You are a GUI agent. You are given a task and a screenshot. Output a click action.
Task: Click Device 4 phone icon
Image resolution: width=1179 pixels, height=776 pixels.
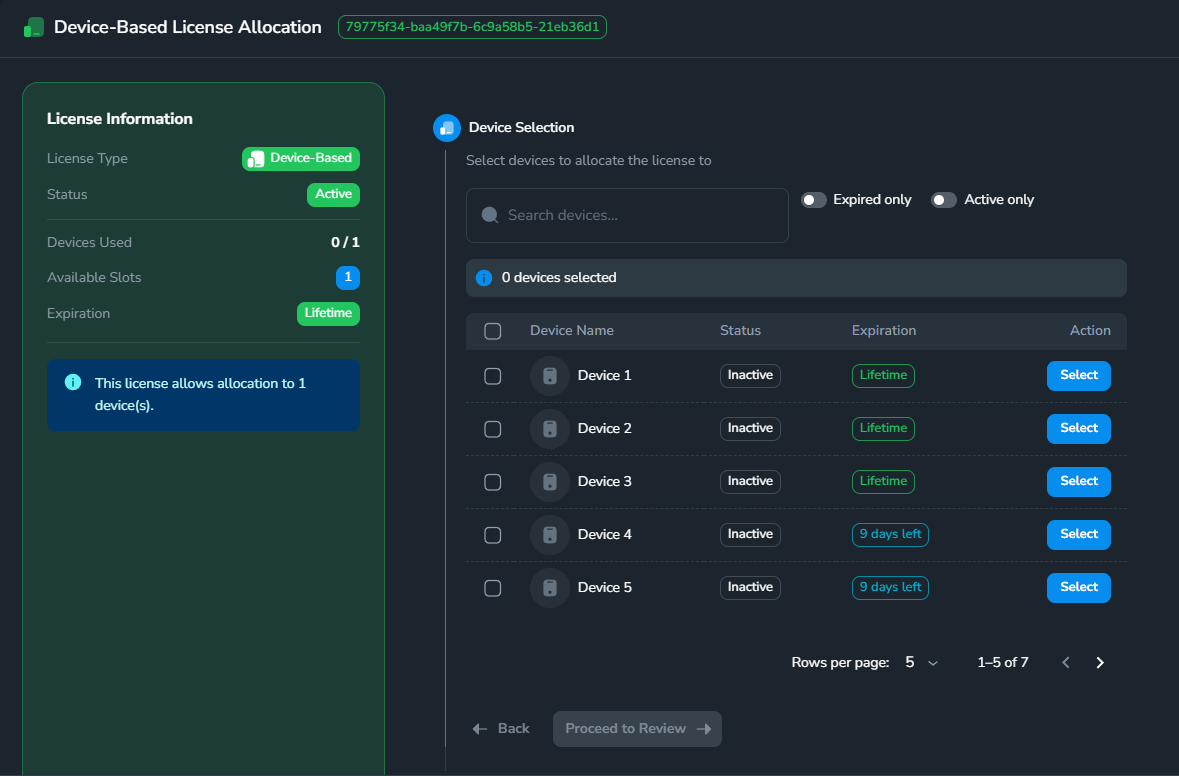click(x=550, y=535)
